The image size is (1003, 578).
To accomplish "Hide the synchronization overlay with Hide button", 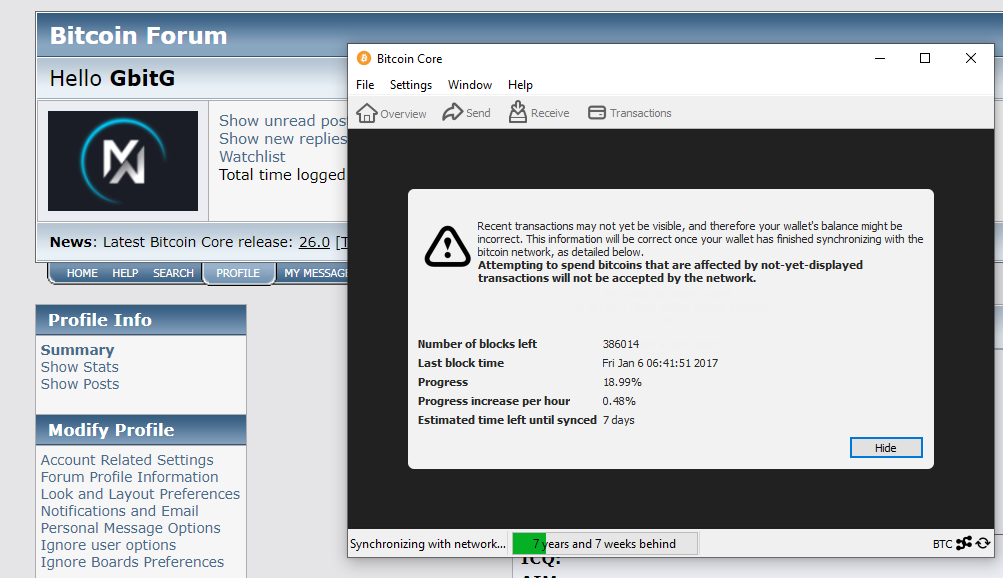I will [x=886, y=448].
